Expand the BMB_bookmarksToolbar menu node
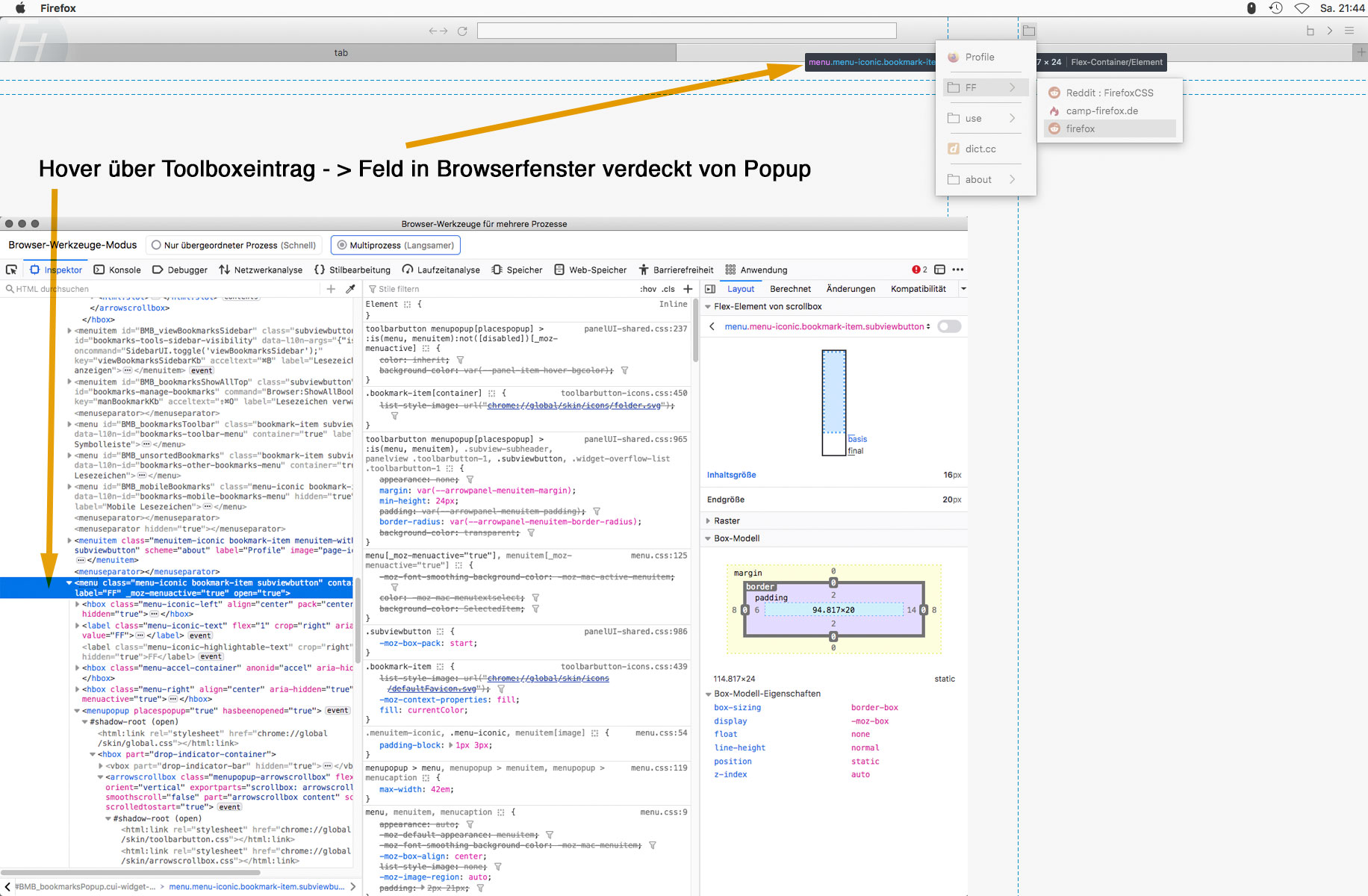Image resolution: width=1368 pixels, height=896 pixels. (69, 424)
